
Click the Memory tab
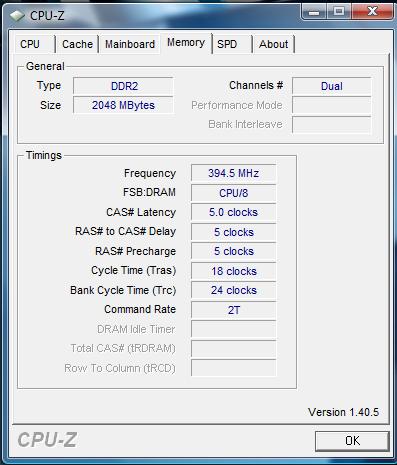[186, 43]
